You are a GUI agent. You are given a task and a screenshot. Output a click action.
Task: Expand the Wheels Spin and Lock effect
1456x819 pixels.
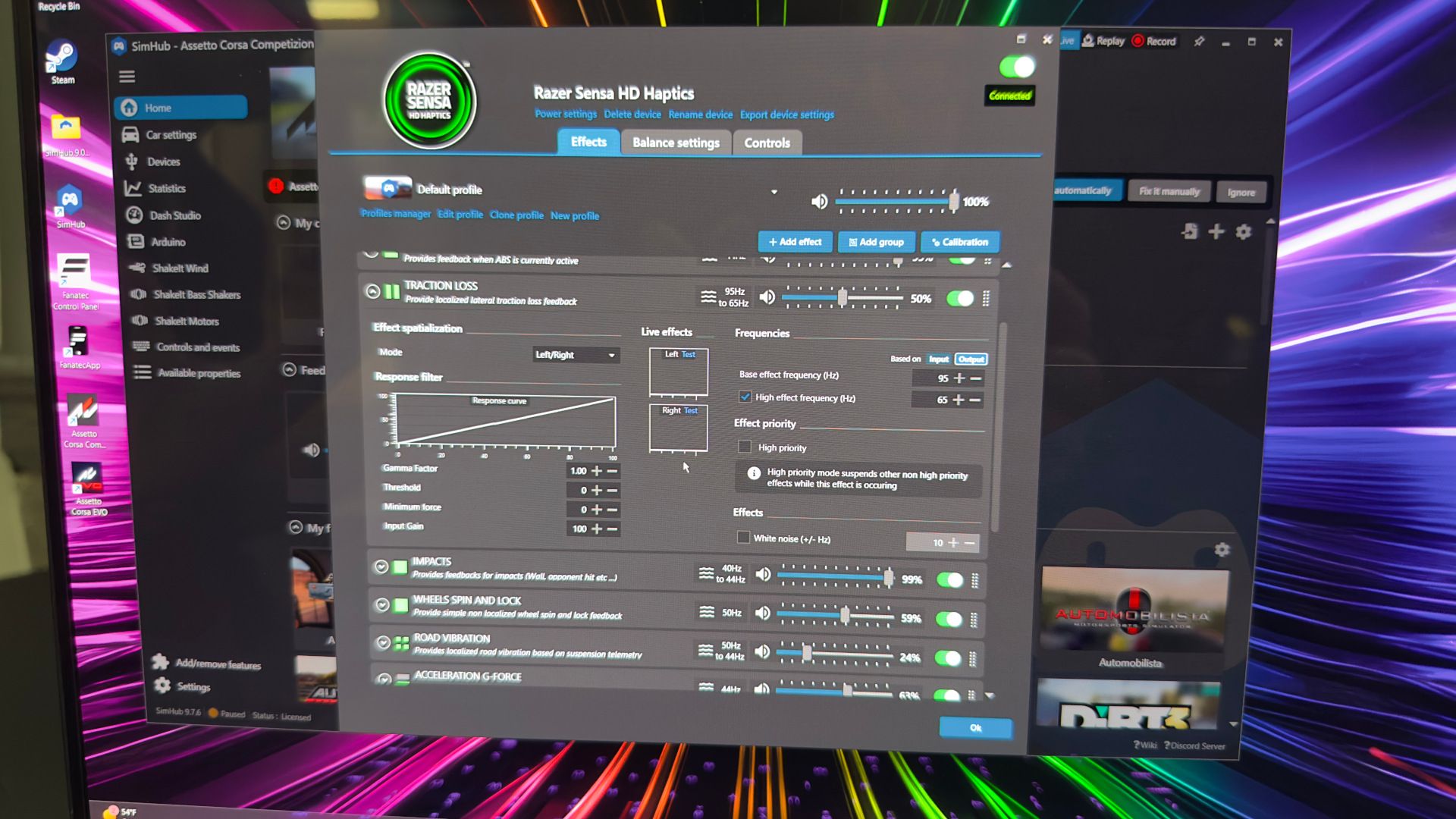(381, 604)
